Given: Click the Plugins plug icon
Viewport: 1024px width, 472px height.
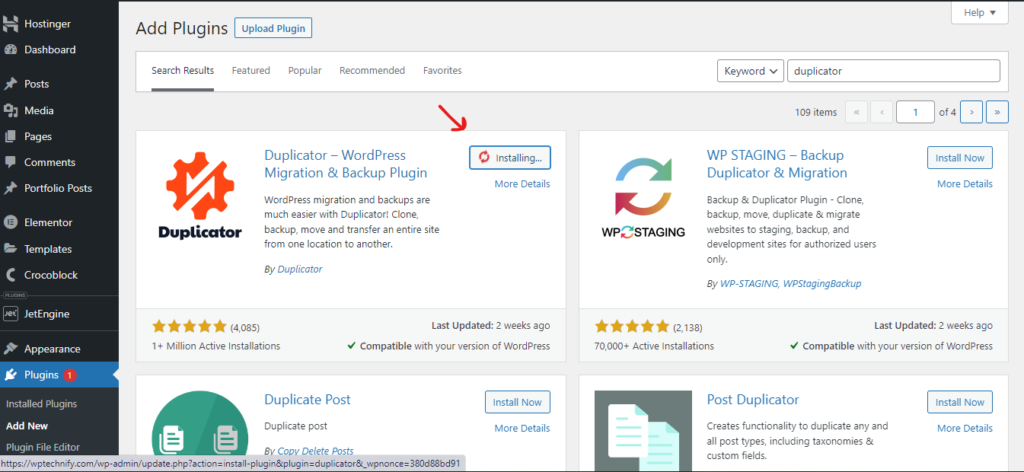Looking at the screenshot, I should pos(10,375).
